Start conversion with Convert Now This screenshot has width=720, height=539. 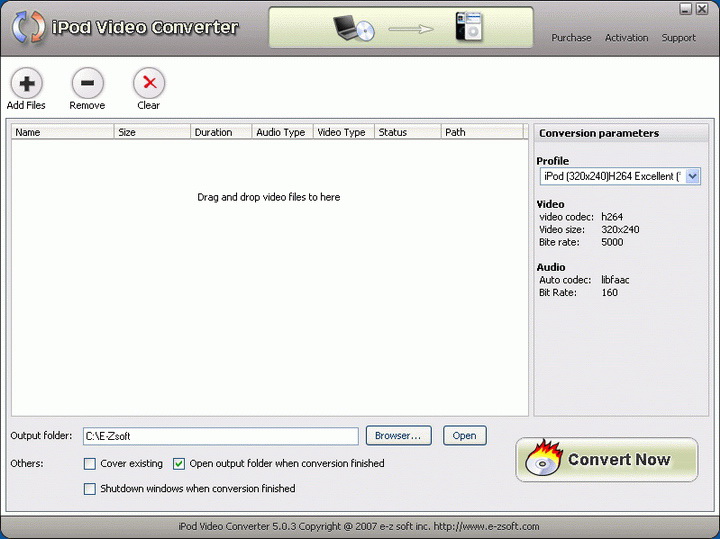[x=607, y=460]
